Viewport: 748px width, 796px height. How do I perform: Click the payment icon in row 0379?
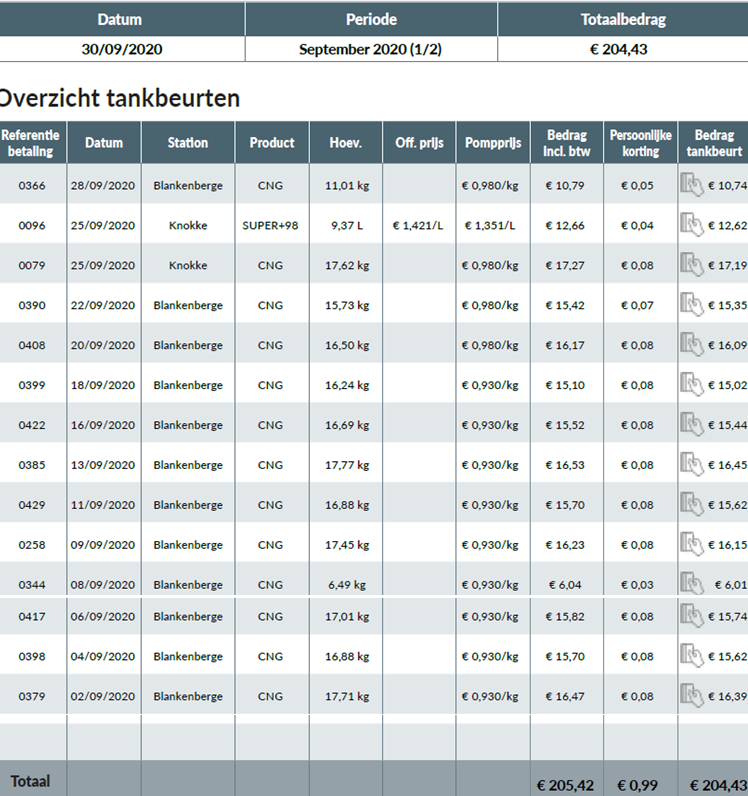(x=692, y=695)
